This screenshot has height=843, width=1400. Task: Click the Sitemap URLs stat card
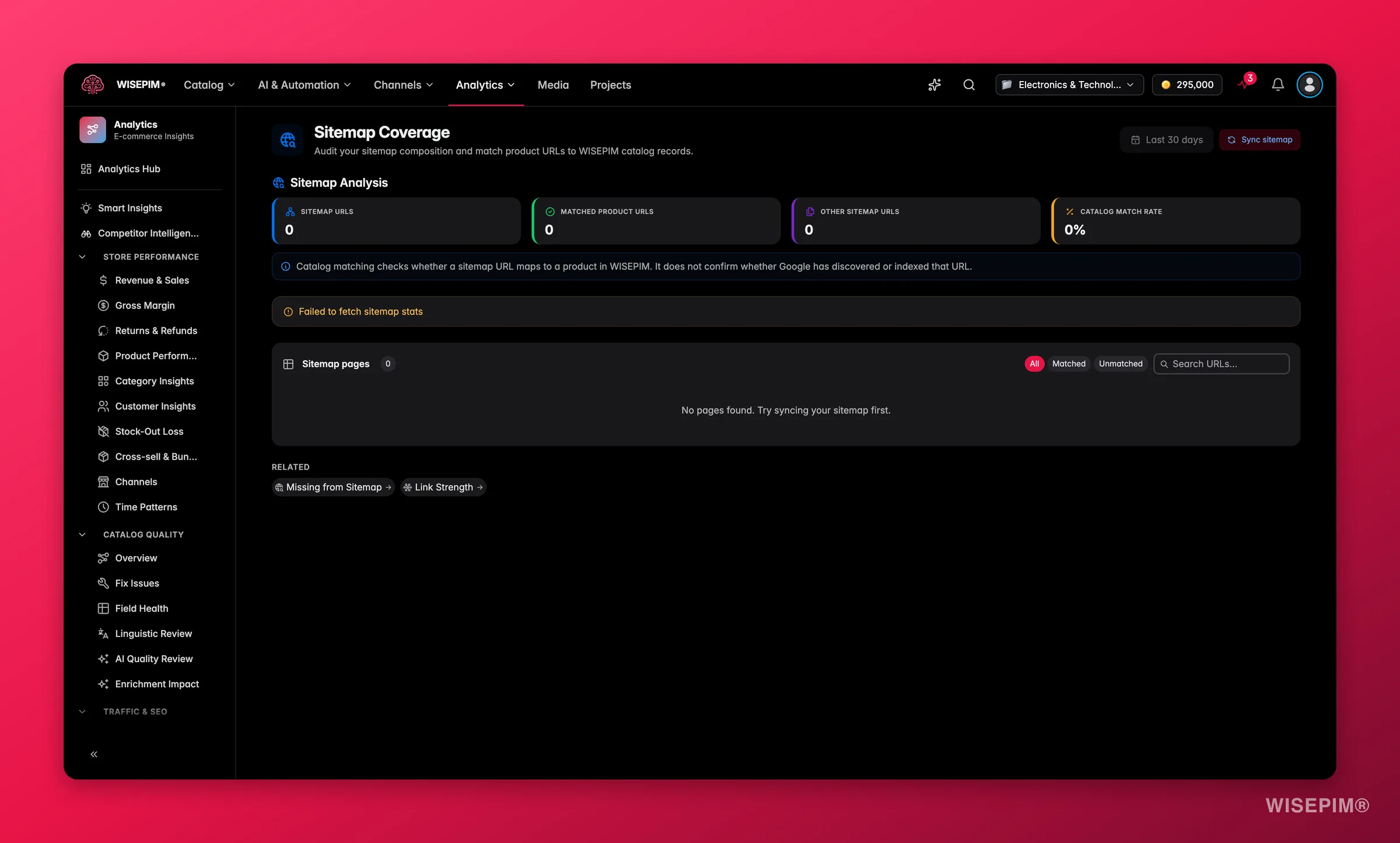pyautogui.click(x=396, y=221)
